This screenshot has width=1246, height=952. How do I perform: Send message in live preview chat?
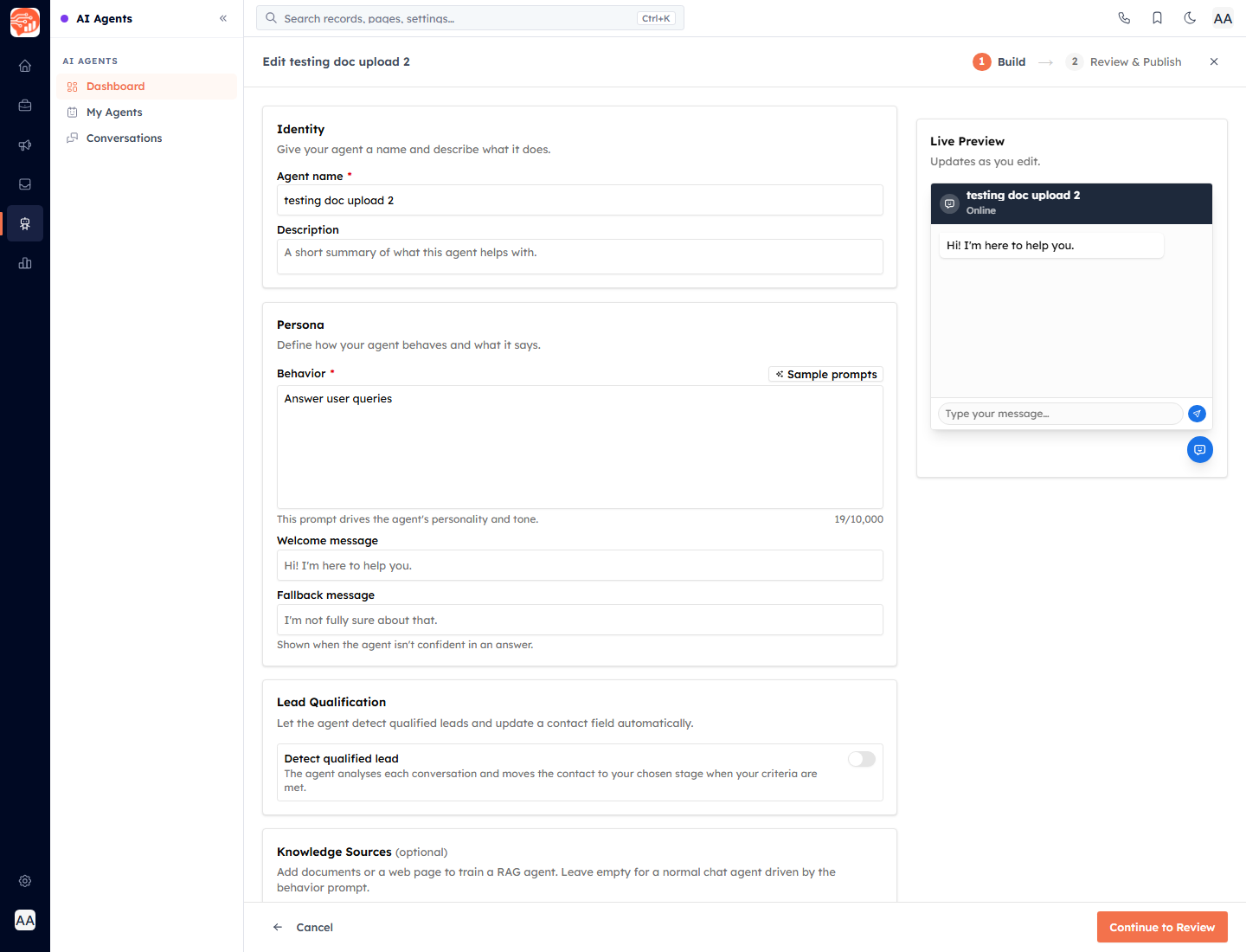point(1197,414)
